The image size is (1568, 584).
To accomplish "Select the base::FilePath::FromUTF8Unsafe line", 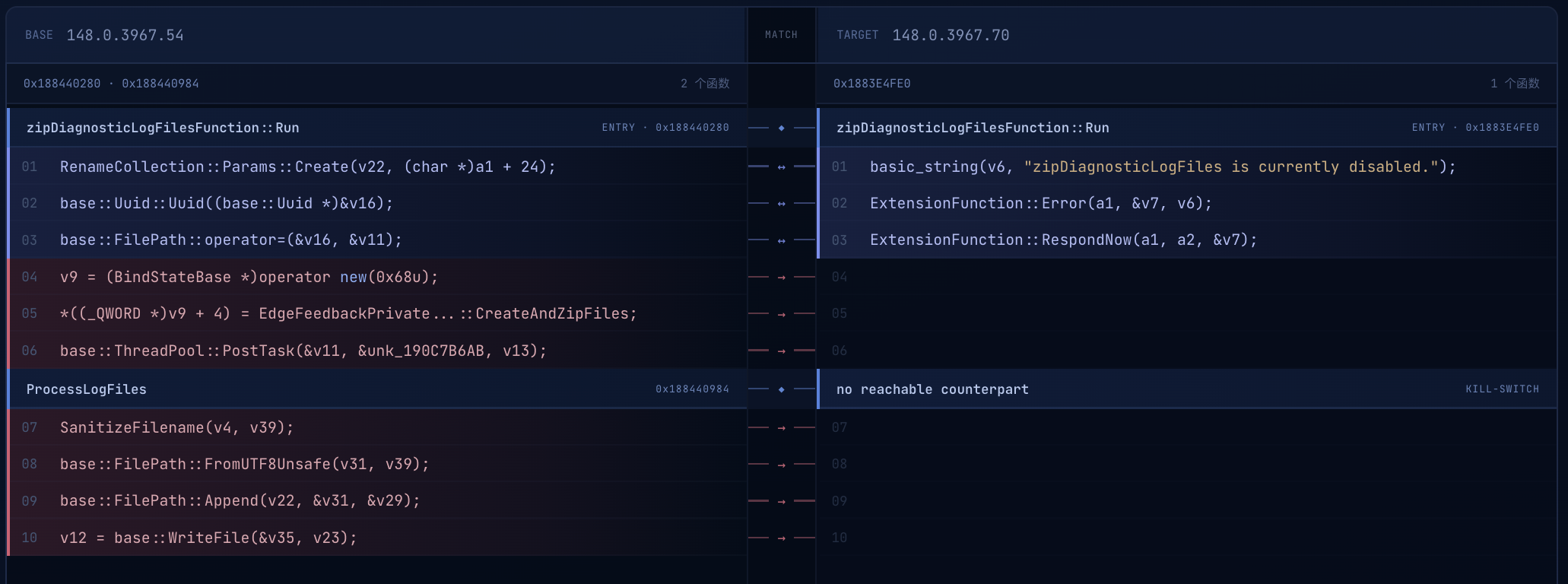I will (x=377, y=464).
